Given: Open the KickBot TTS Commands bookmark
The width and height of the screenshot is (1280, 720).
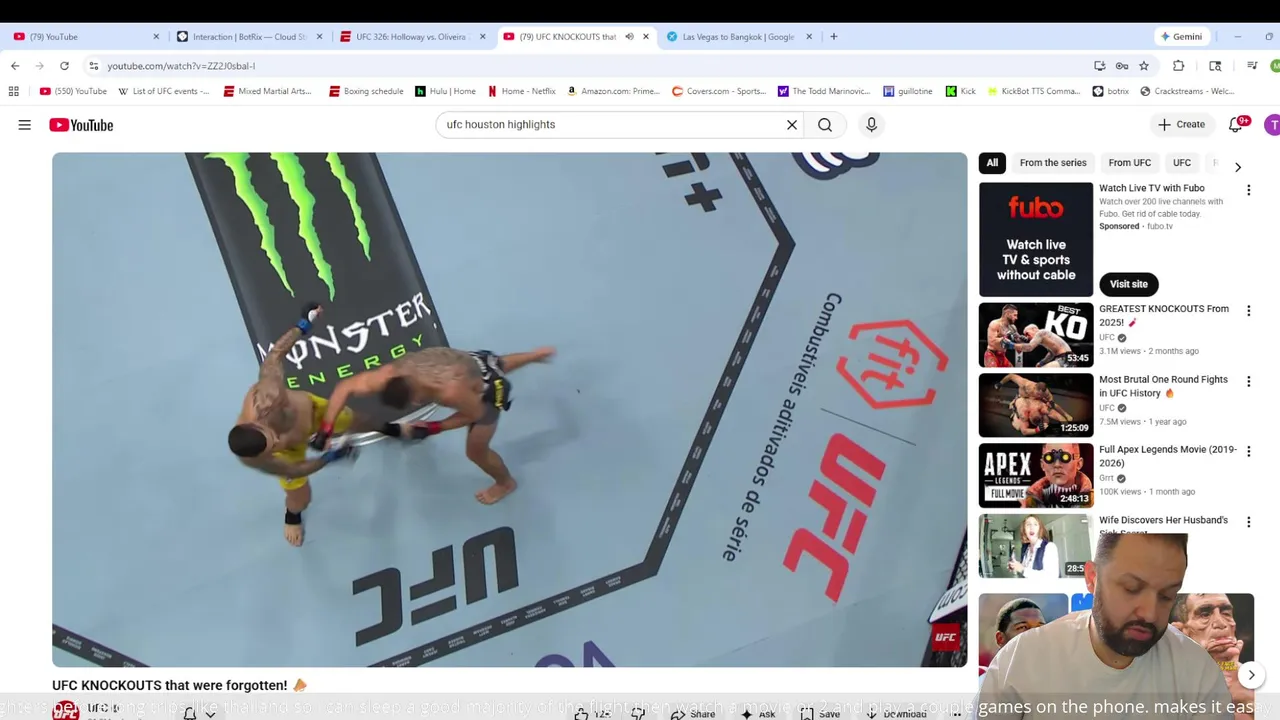Looking at the screenshot, I should point(1032,91).
